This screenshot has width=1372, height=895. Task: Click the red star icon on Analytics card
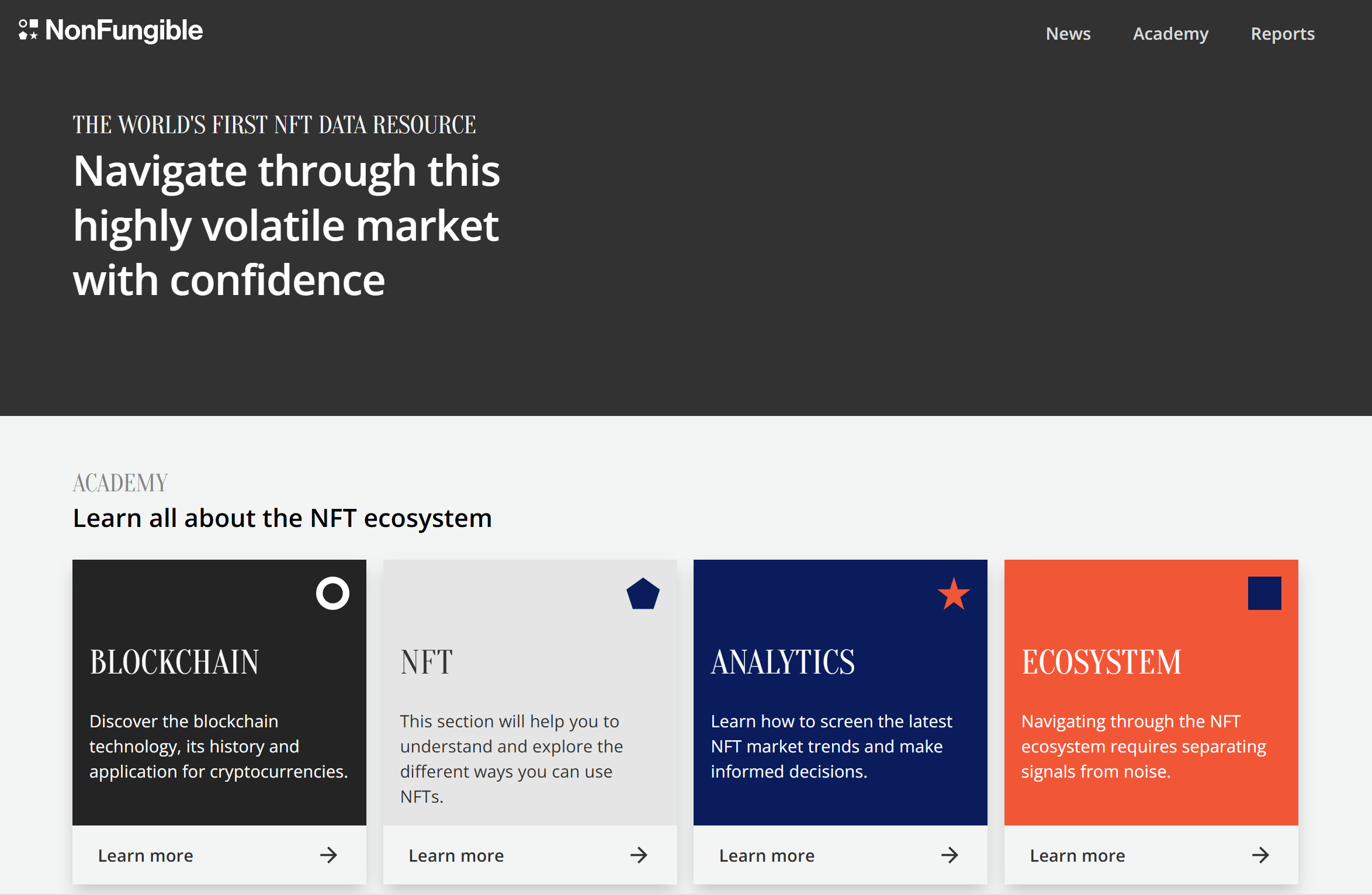coord(954,594)
